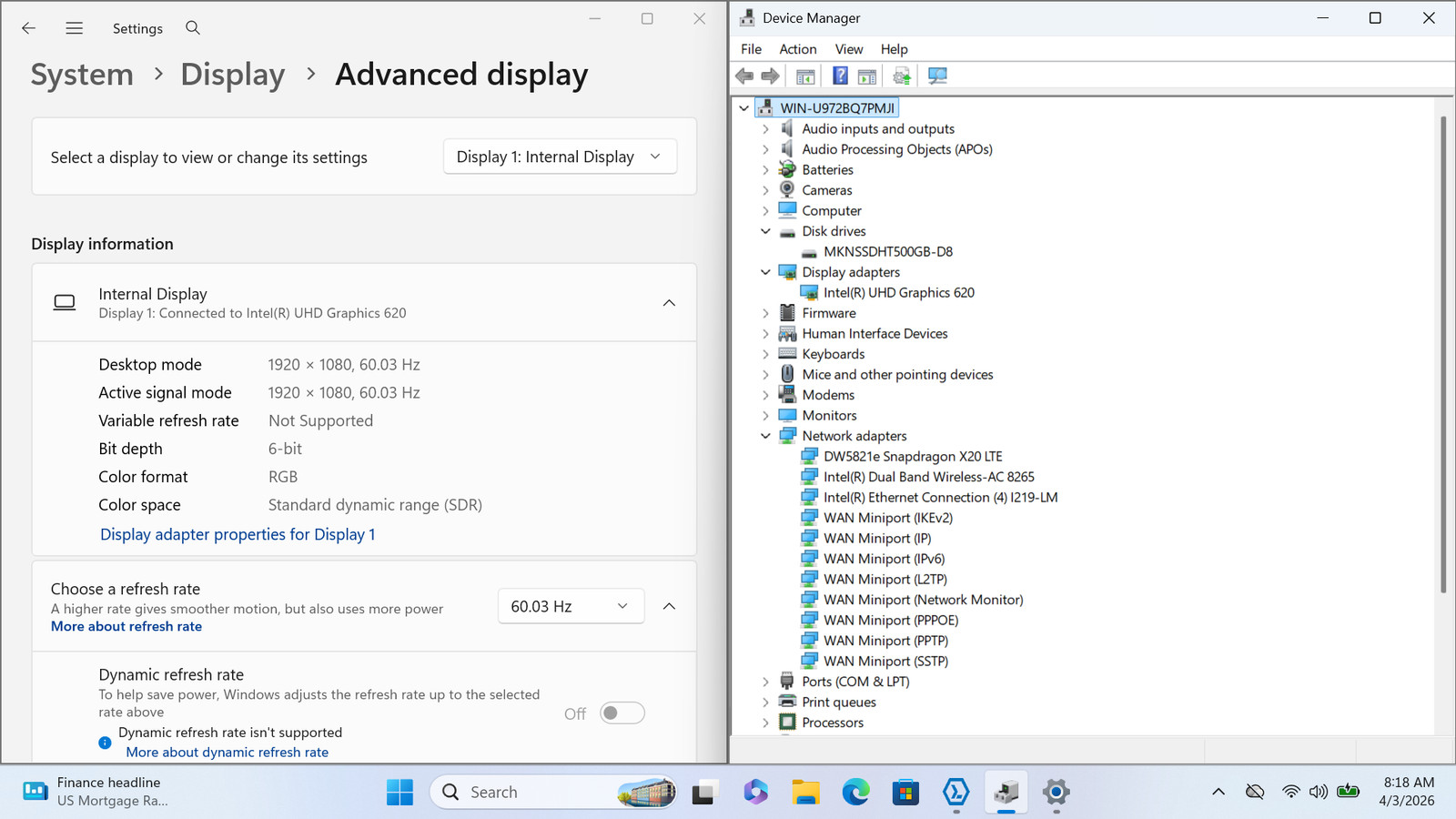The width and height of the screenshot is (1456, 819).
Task: Open Microsoft Edge from the taskbar
Action: click(x=855, y=793)
